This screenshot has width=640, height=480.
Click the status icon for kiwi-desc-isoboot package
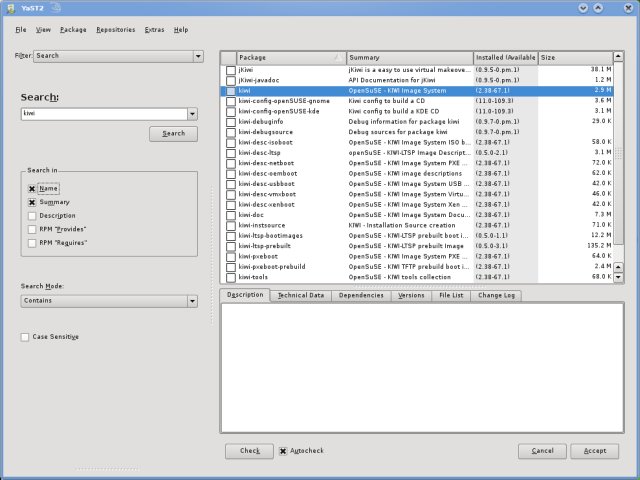click(230, 142)
